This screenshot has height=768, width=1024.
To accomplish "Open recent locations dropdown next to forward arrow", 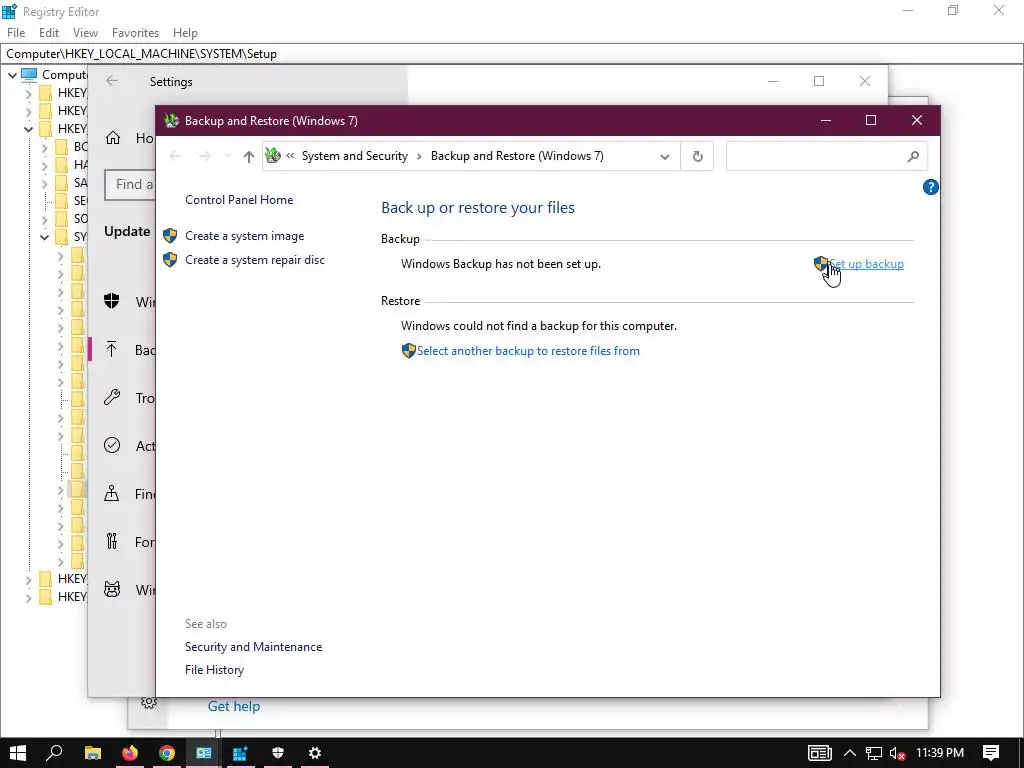I will tap(227, 156).
